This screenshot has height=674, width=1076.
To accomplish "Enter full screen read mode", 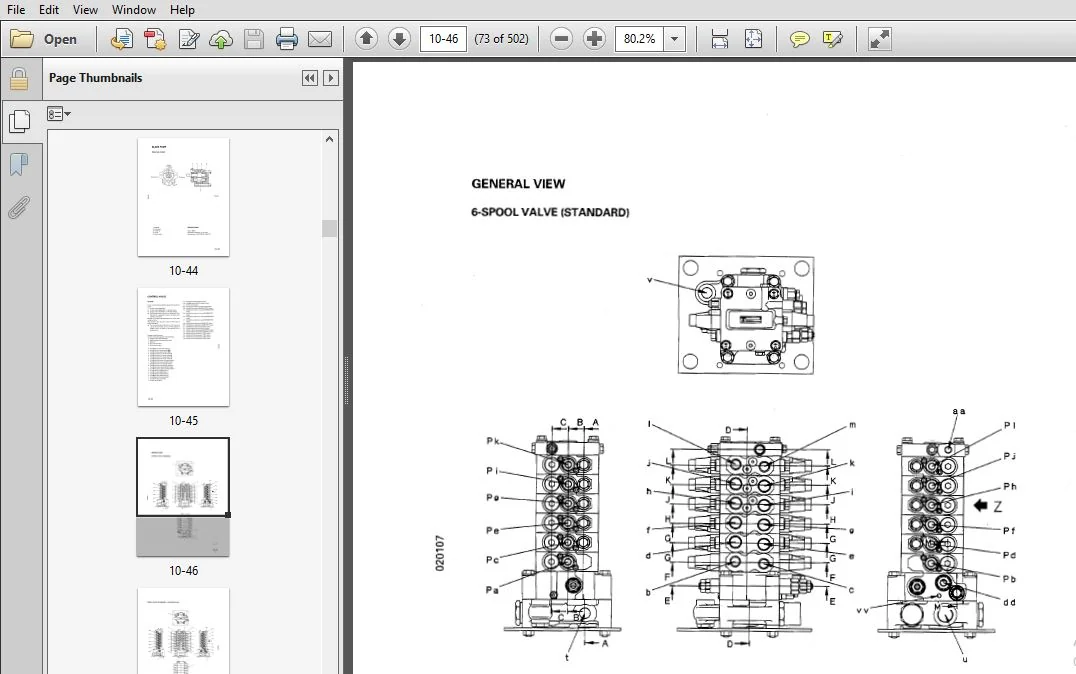I will coord(880,39).
